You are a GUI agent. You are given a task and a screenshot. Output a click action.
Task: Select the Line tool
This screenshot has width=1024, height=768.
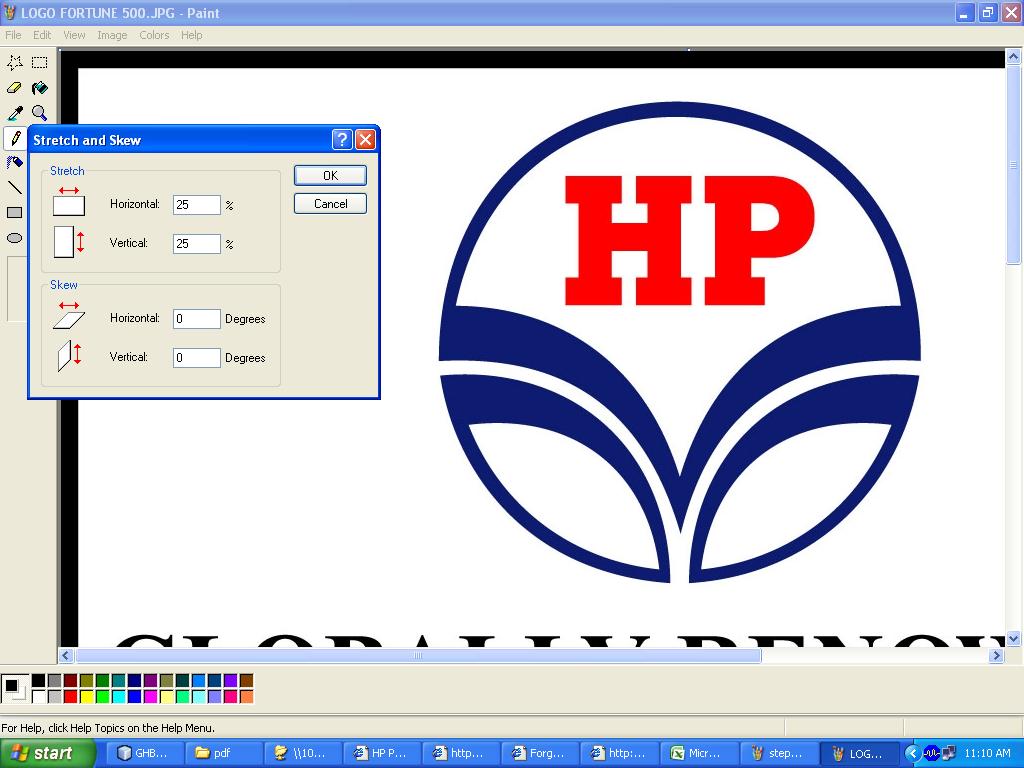[14, 188]
